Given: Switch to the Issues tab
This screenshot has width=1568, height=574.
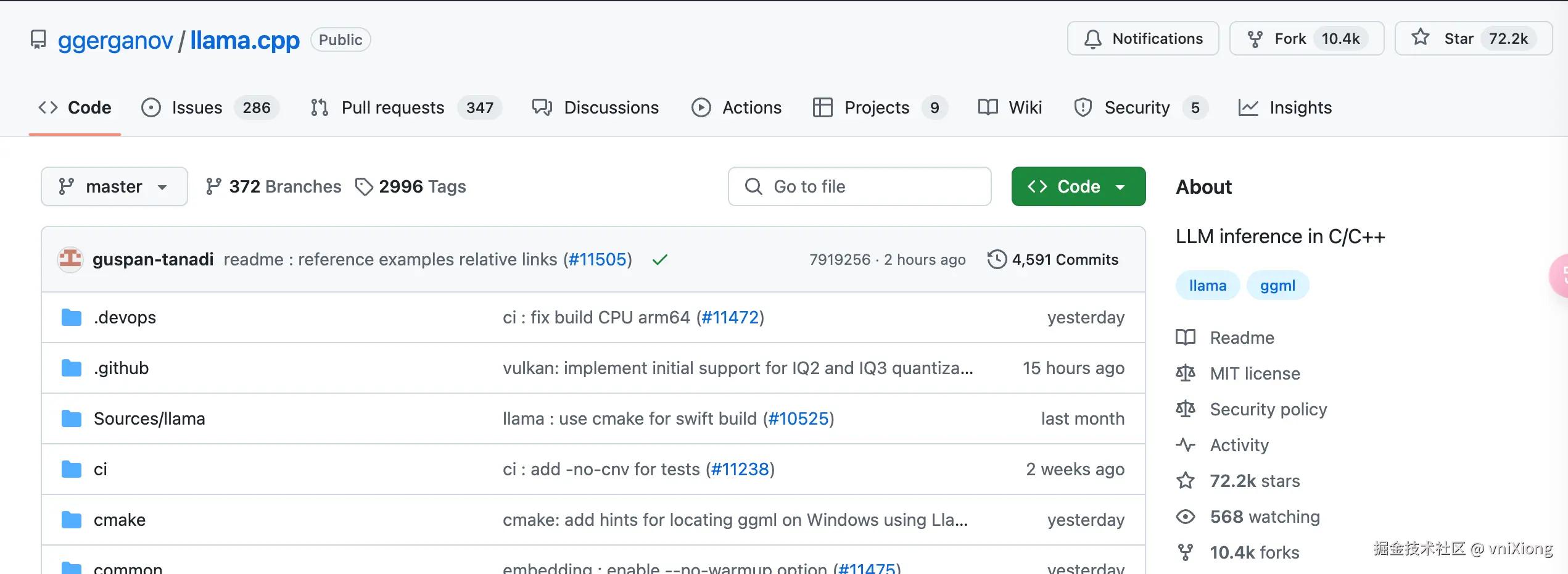Looking at the screenshot, I should point(196,107).
